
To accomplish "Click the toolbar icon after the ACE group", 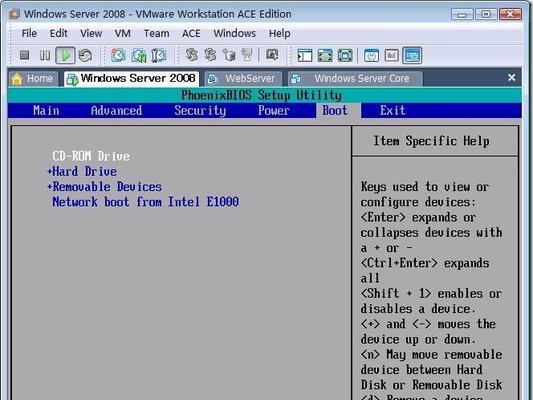I will 272,55.
